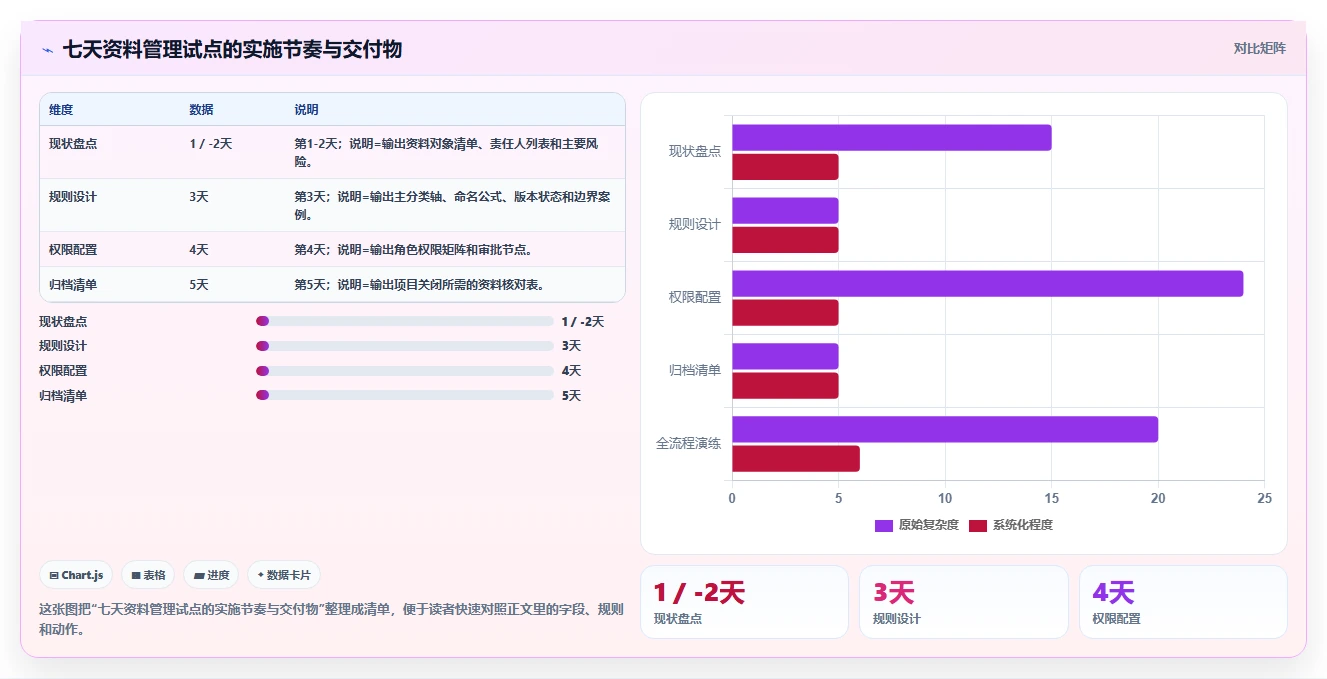The width and height of the screenshot is (1327, 679).
Task: Click the 说明 table column header
Action: (x=306, y=110)
